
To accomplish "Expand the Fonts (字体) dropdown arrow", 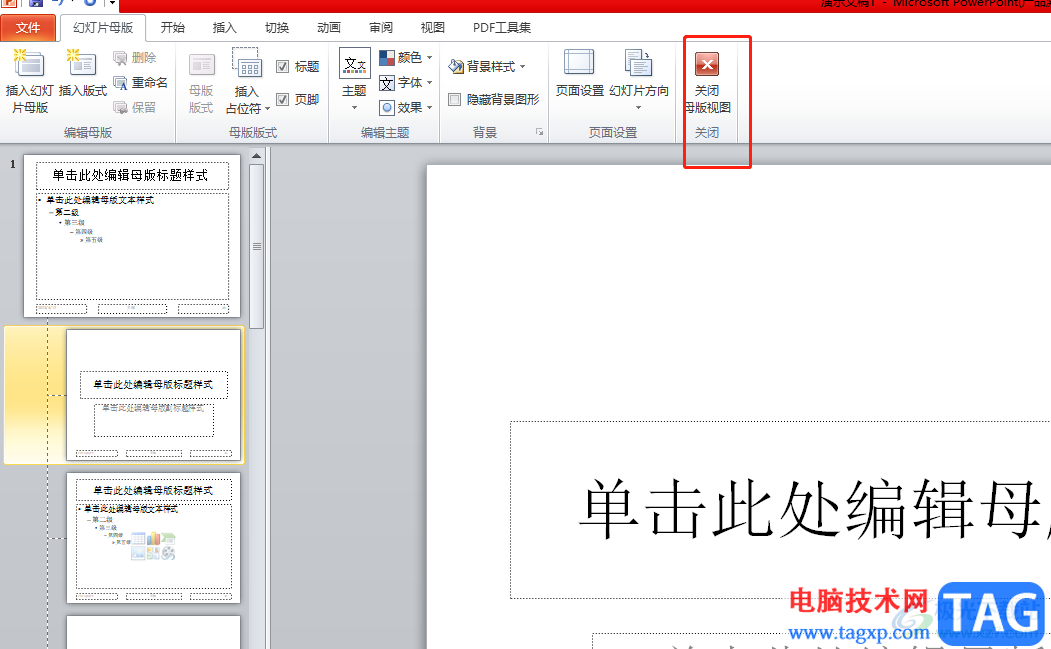I will click(x=430, y=83).
